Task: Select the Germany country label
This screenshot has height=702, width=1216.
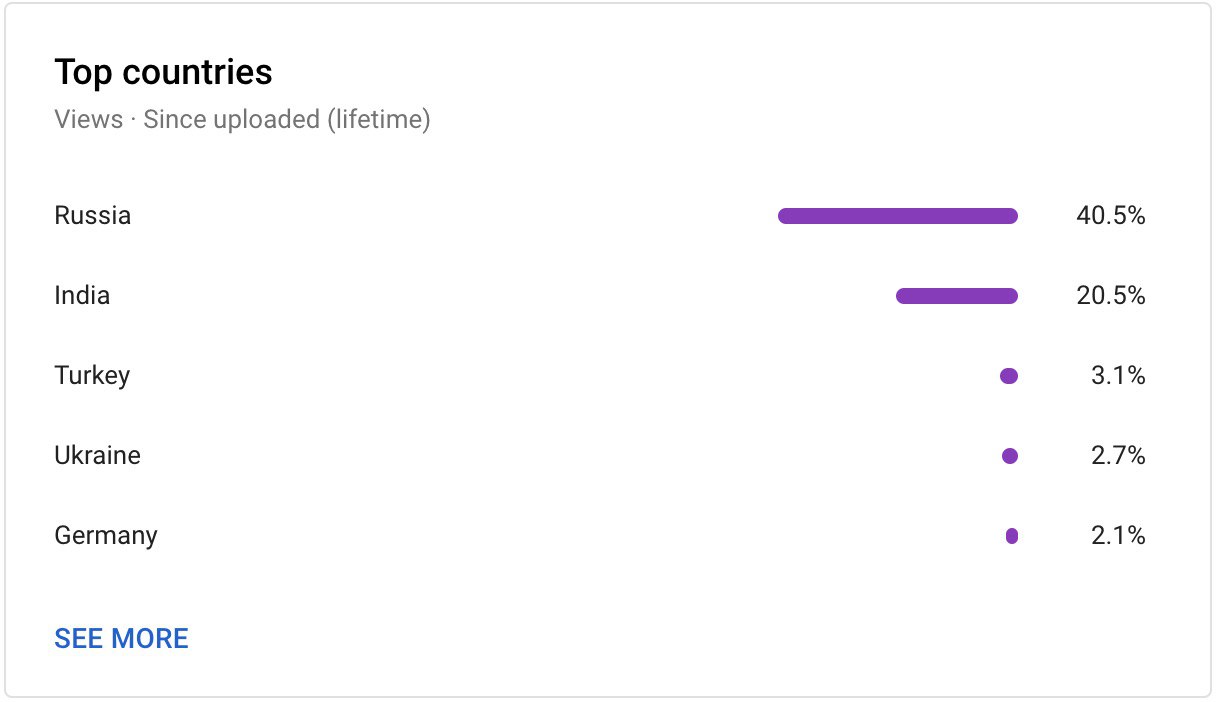Action: coord(106,536)
